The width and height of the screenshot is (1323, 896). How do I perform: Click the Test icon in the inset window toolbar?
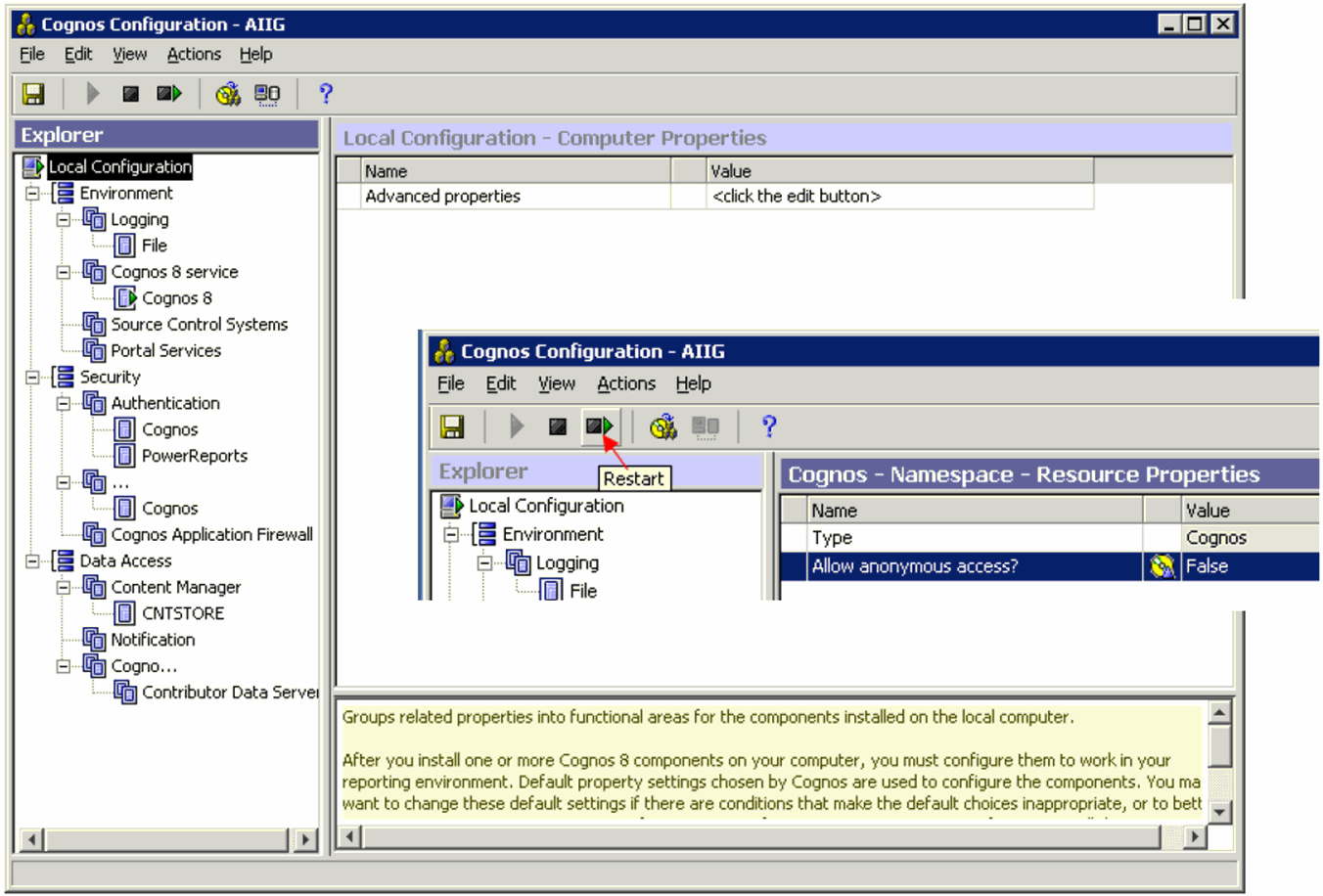coord(663,426)
